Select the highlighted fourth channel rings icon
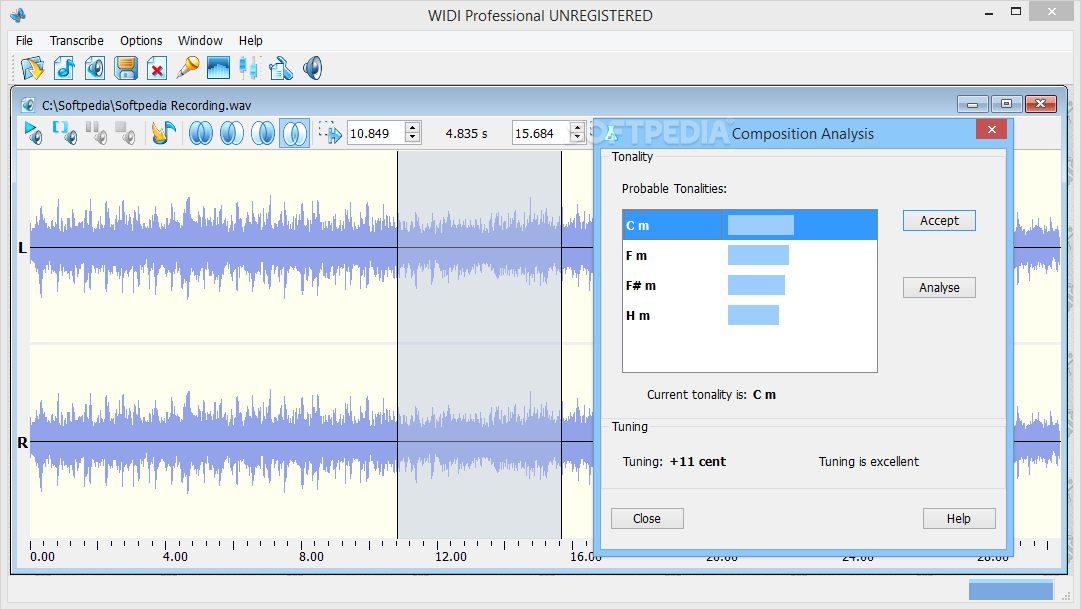1081x610 pixels. 294,133
